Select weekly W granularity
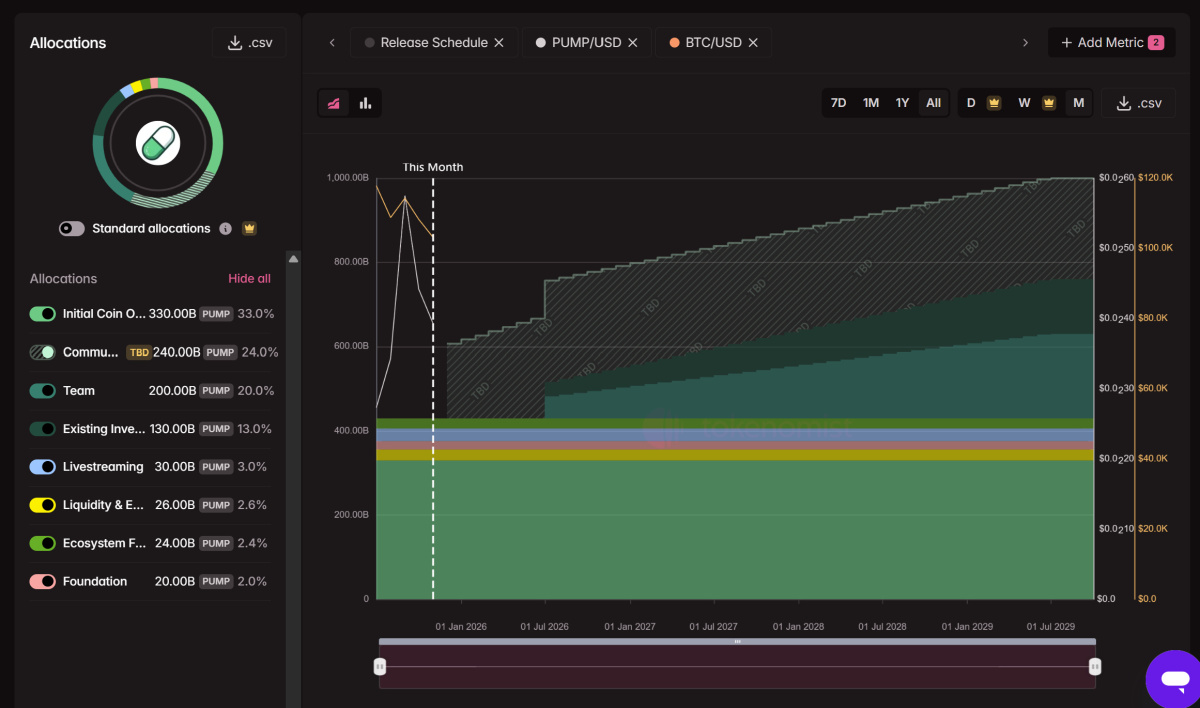Screen dimensions: 1200x708 point(1024,103)
